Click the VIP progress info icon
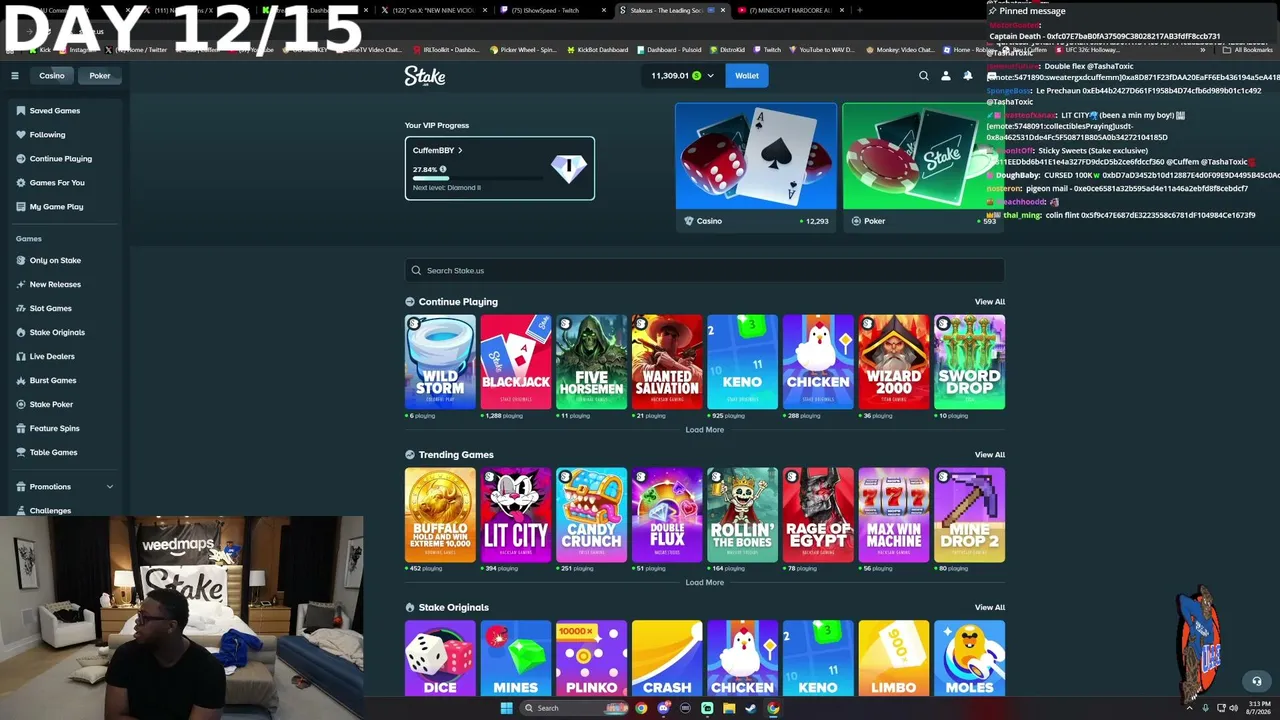 (x=443, y=169)
